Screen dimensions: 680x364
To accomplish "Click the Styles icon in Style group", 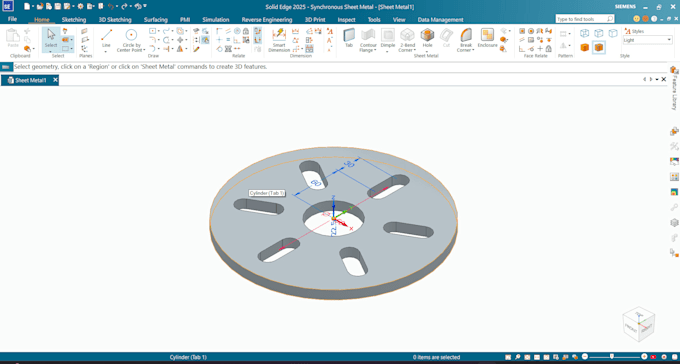I will tap(627, 31).
